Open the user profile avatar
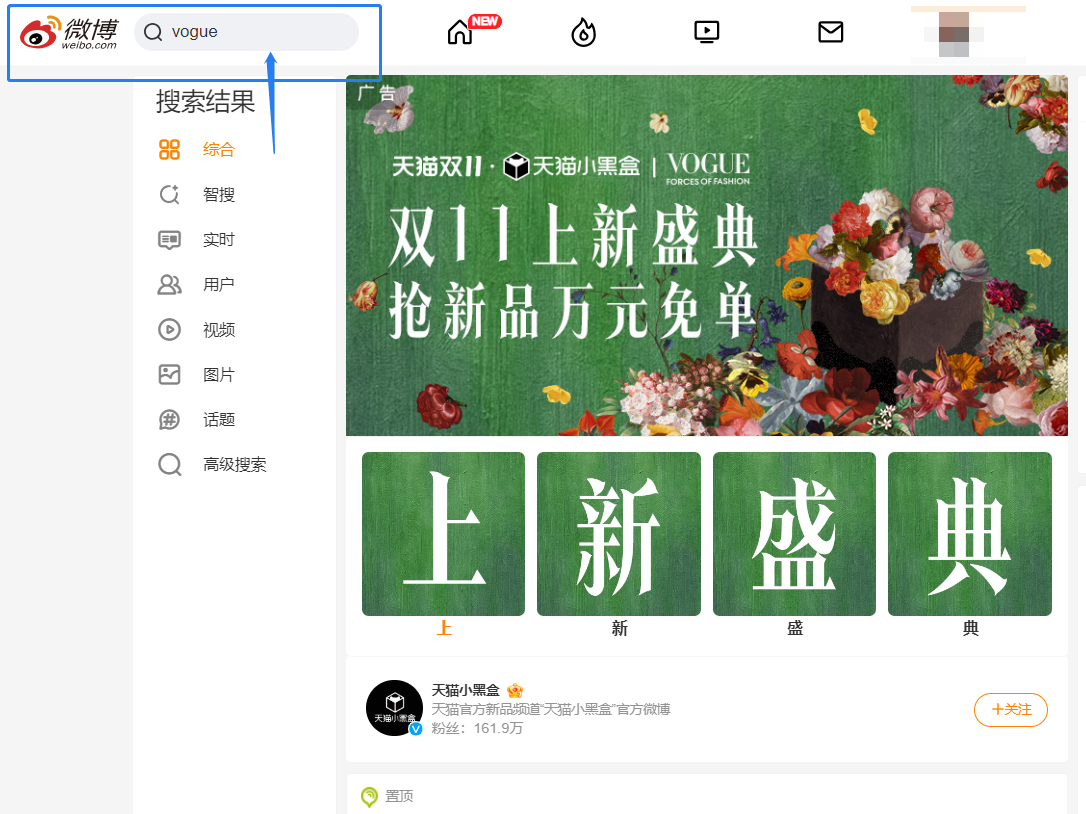 [954, 33]
